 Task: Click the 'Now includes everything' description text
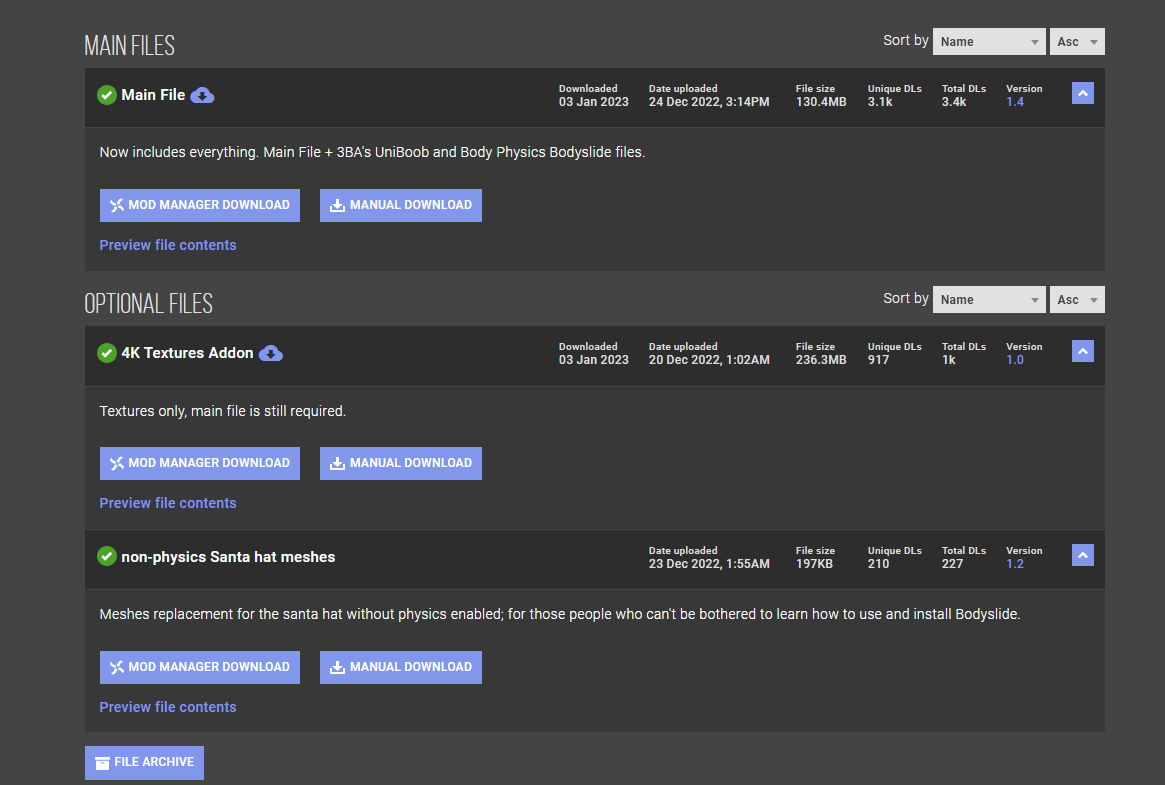coord(372,152)
